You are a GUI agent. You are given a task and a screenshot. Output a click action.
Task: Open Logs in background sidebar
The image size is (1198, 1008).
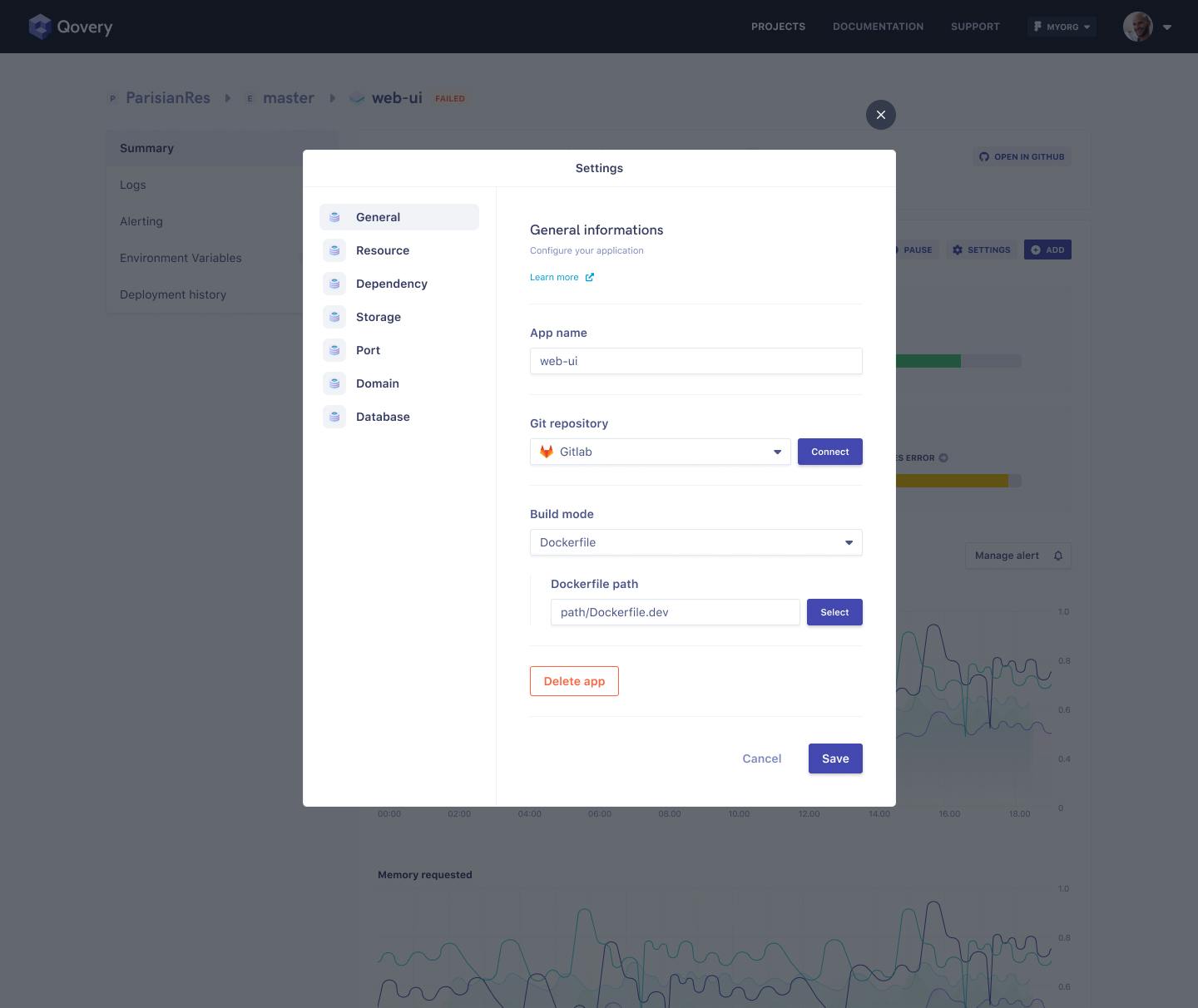pos(205,185)
